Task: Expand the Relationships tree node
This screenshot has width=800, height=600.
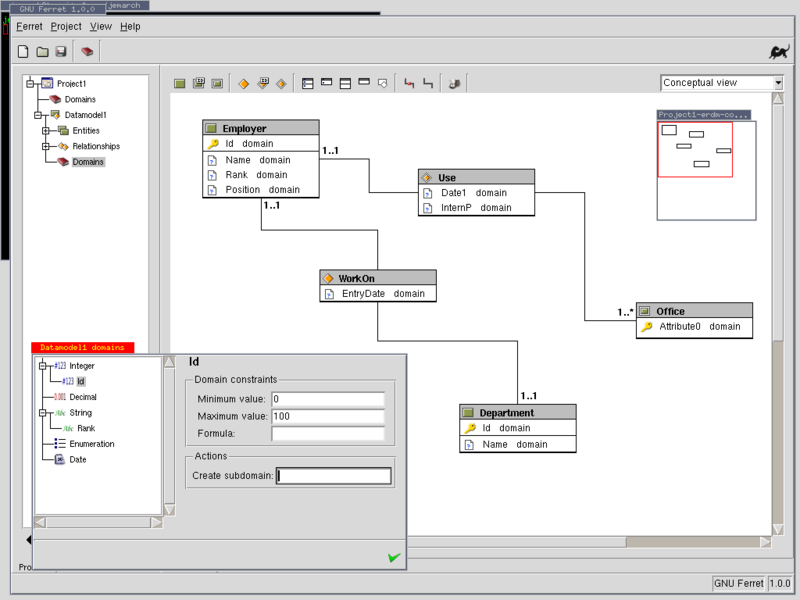Action: pos(46,146)
